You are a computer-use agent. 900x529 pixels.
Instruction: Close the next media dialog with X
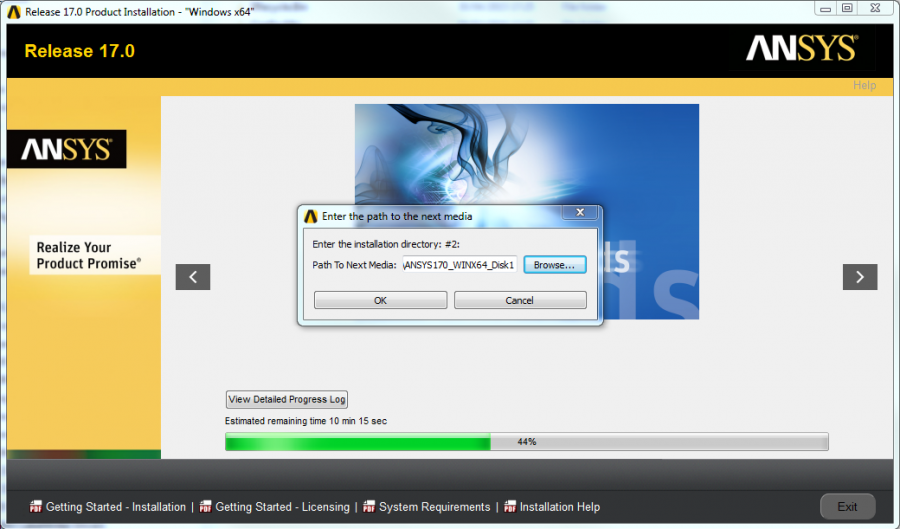(580, 212)
